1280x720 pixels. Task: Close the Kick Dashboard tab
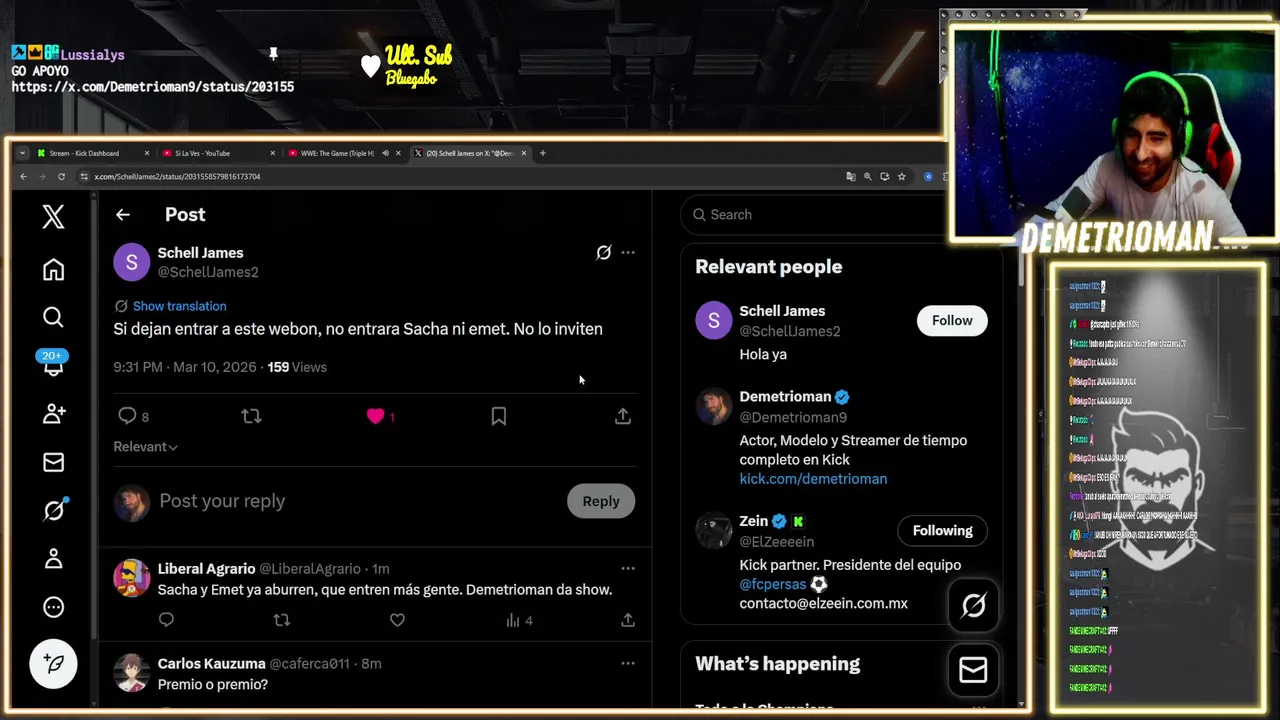(147, 153)
